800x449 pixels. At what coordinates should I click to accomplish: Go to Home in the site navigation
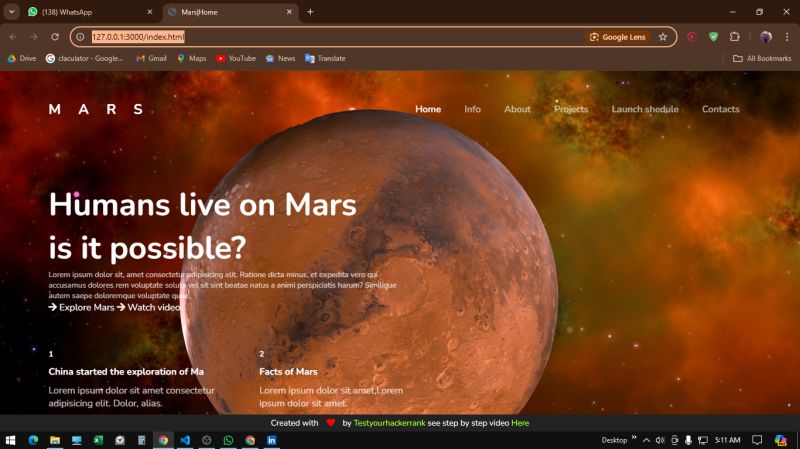point(428,109)
